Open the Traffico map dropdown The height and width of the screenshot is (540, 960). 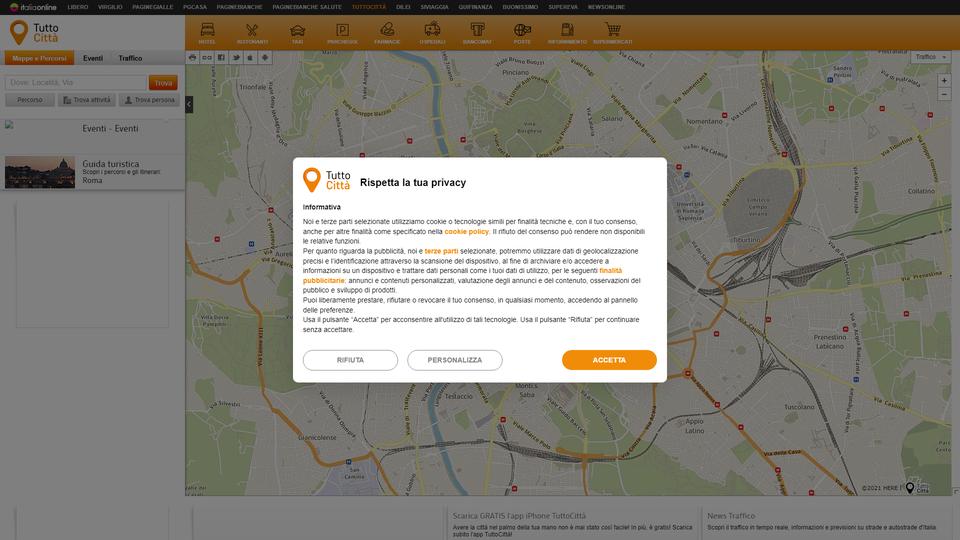coord(931,57)
